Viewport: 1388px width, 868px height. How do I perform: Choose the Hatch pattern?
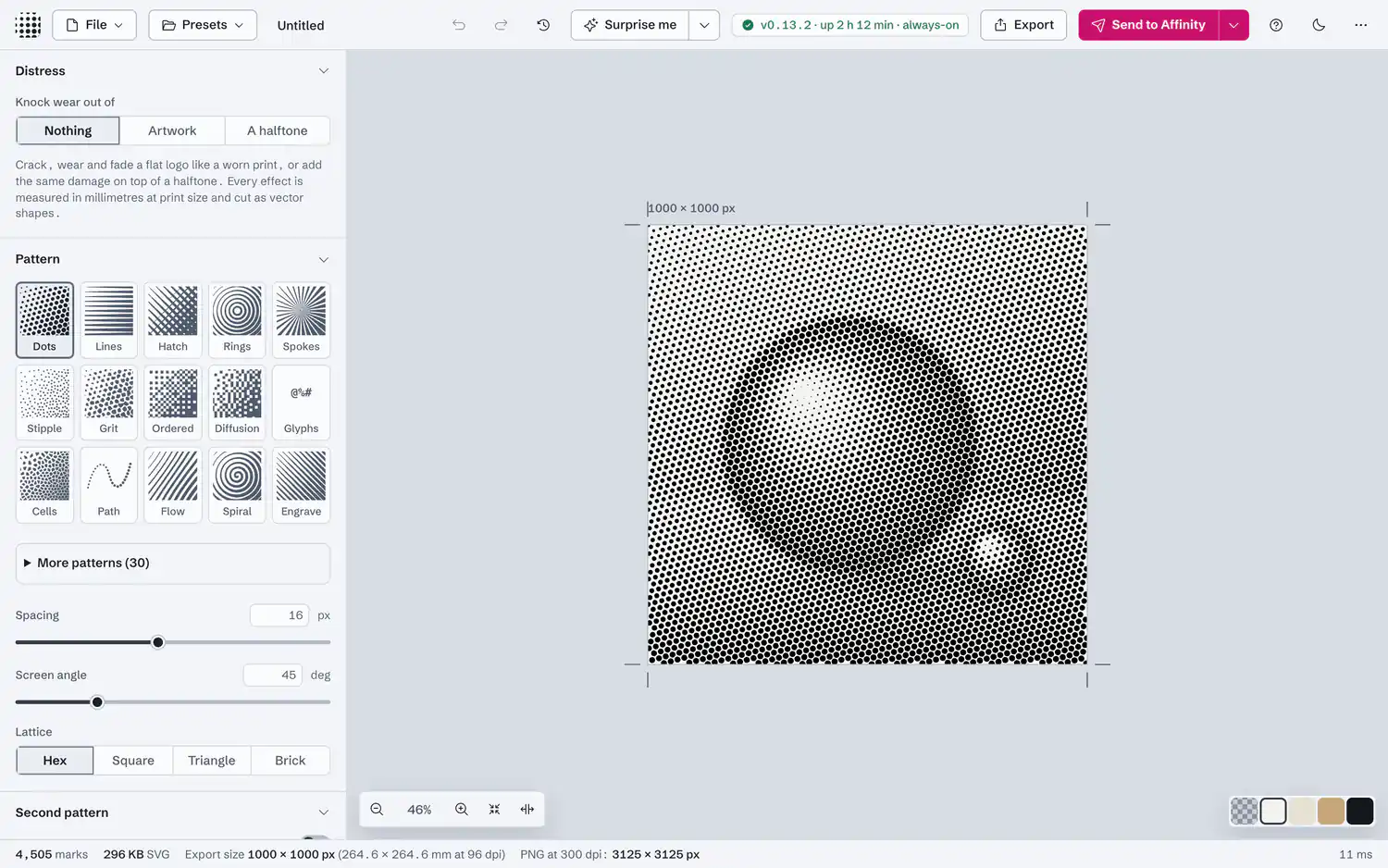pyautogui.click(x=173, y=319)
